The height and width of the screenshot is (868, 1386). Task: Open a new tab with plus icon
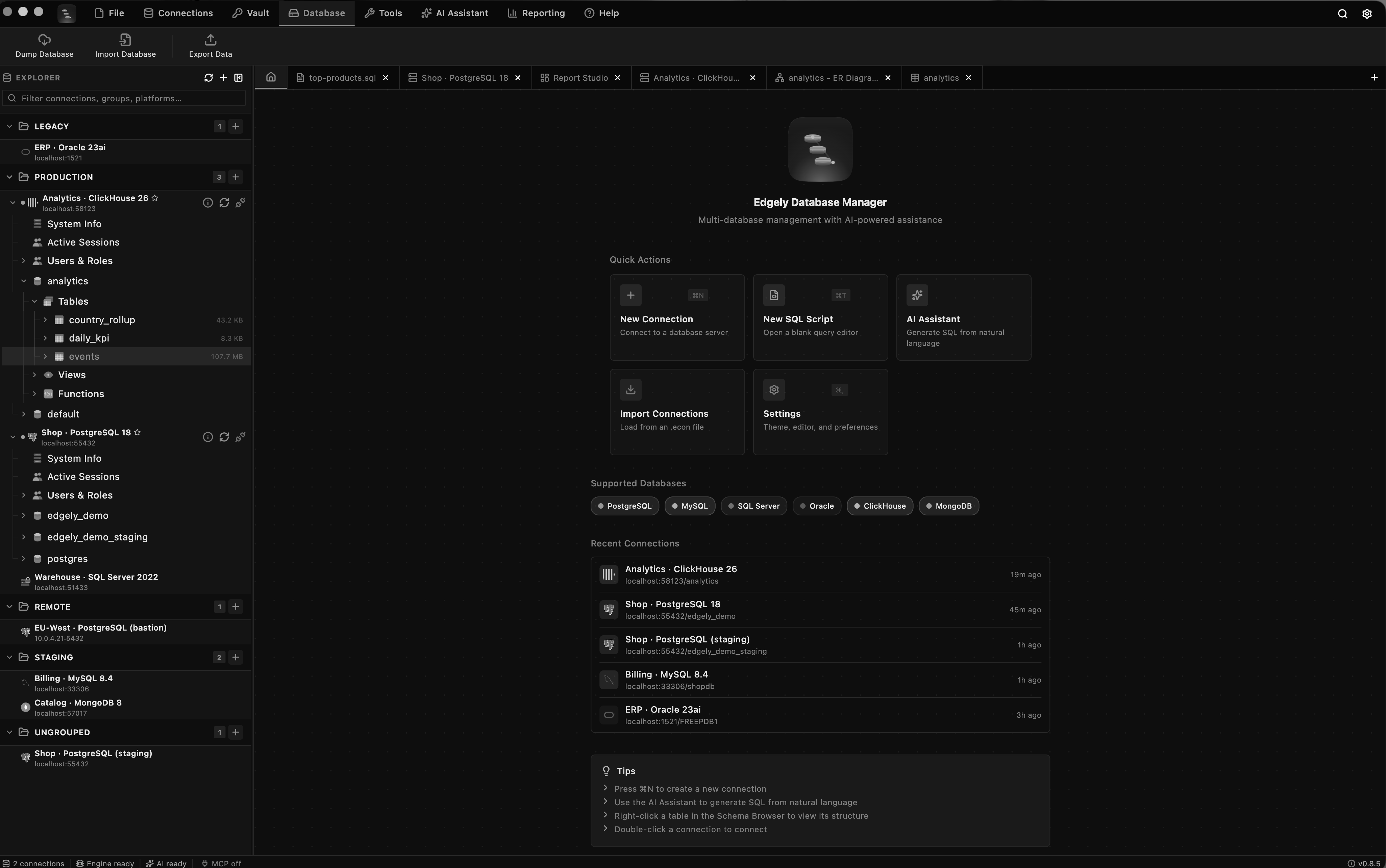tap(1374, 77)
